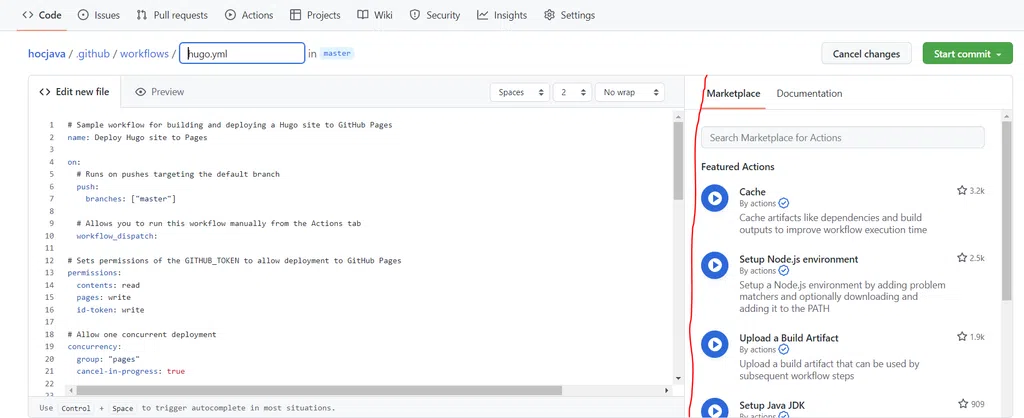1024x418 pixels.
Task: Switch to the Documentation tab
Action: tap(809, 93)
